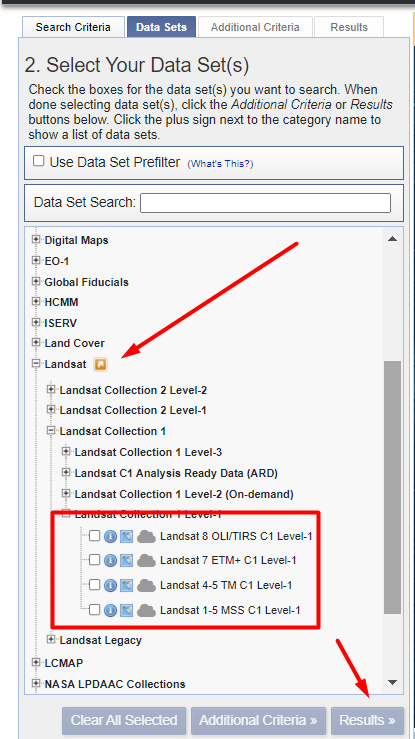Open info for Landsat 4-5 TM C1 Level-1
The image size is (415, 739).
(110, 585)
